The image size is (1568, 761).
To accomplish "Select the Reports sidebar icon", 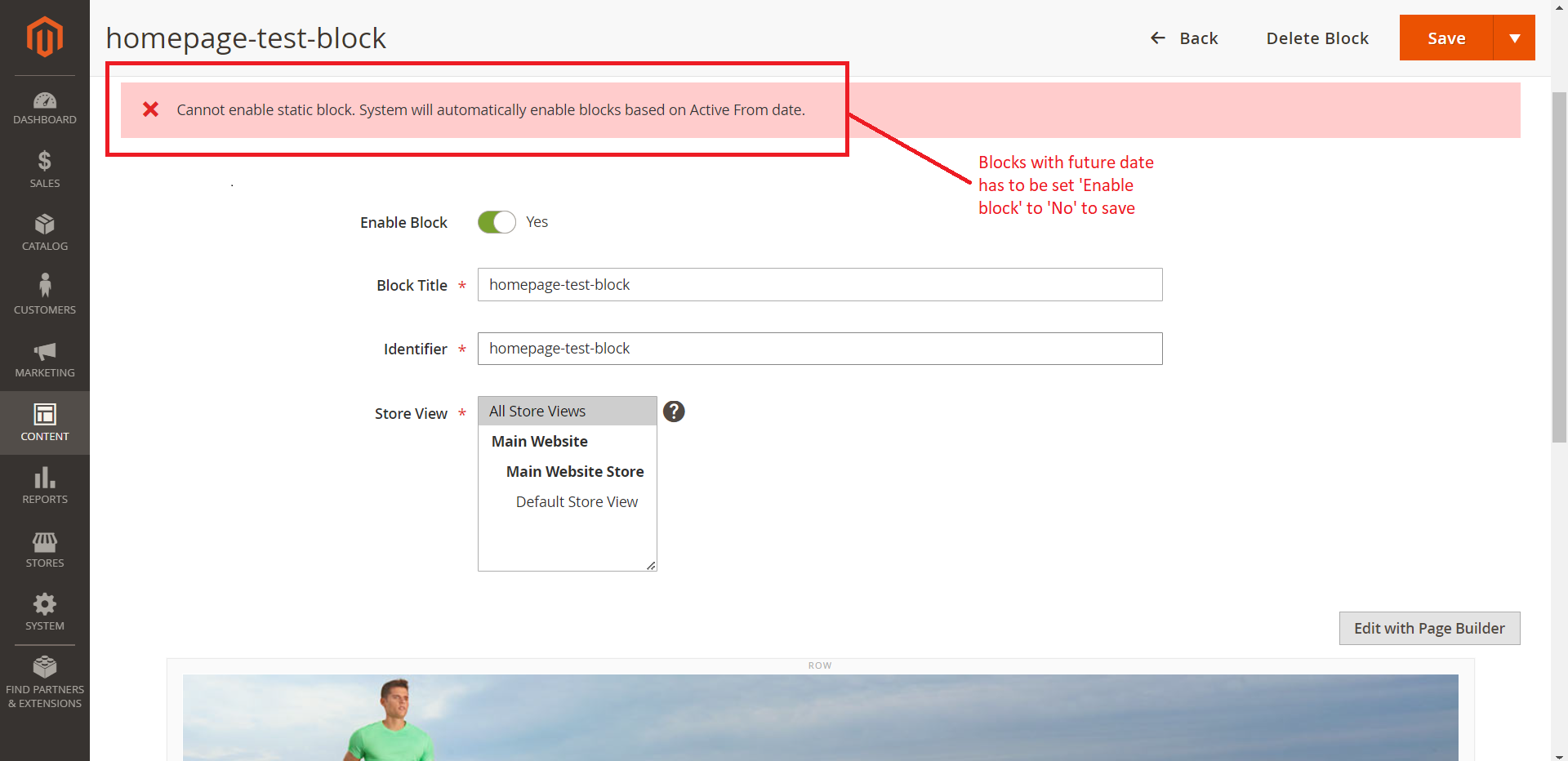I will (45, 485).
